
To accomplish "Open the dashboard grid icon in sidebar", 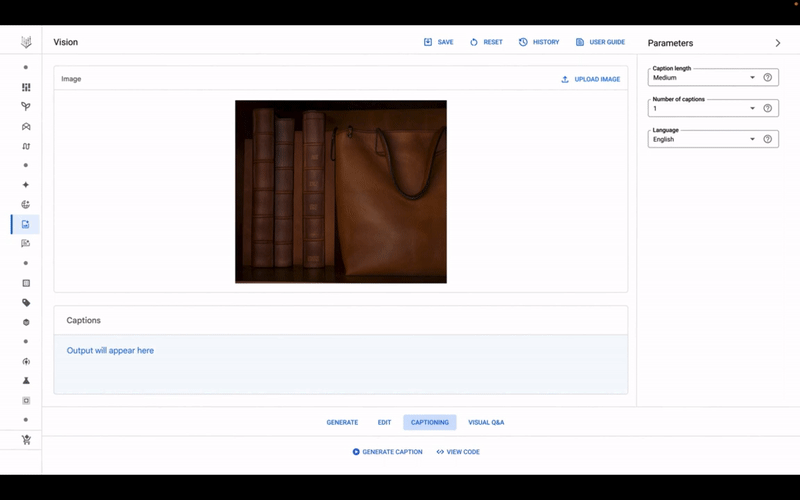I will [26, 87].
